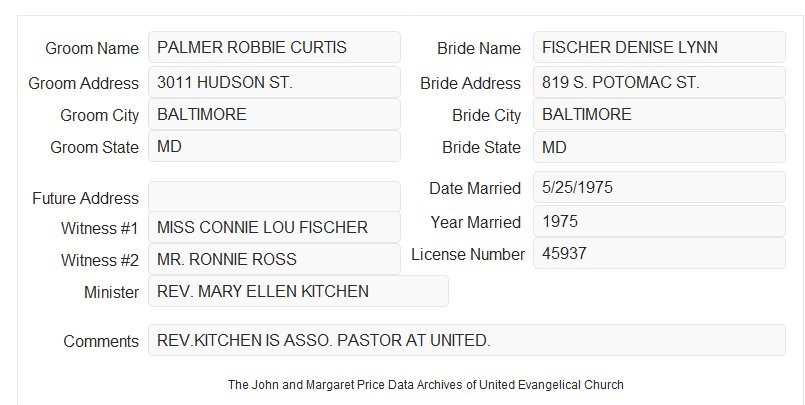
Task: Click the Groom Name label
Action: (x=92, y=48)
